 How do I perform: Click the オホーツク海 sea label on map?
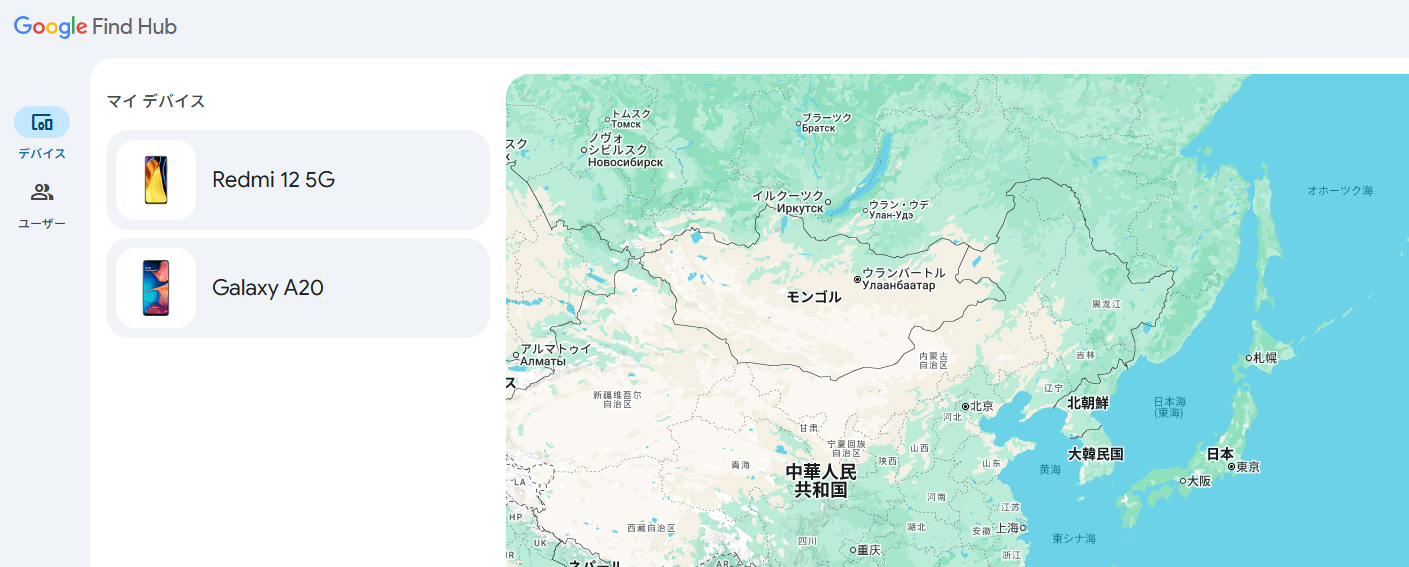tap(1340, 190)
